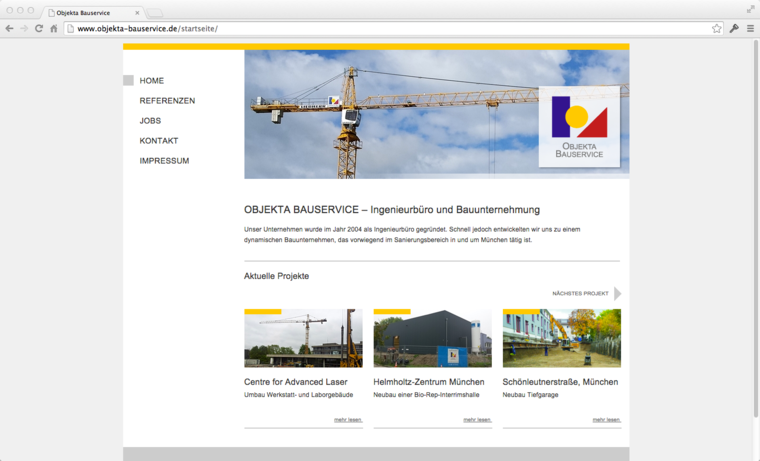
Task: Click the page vertical scrollbar
Action: click(756, 228)
